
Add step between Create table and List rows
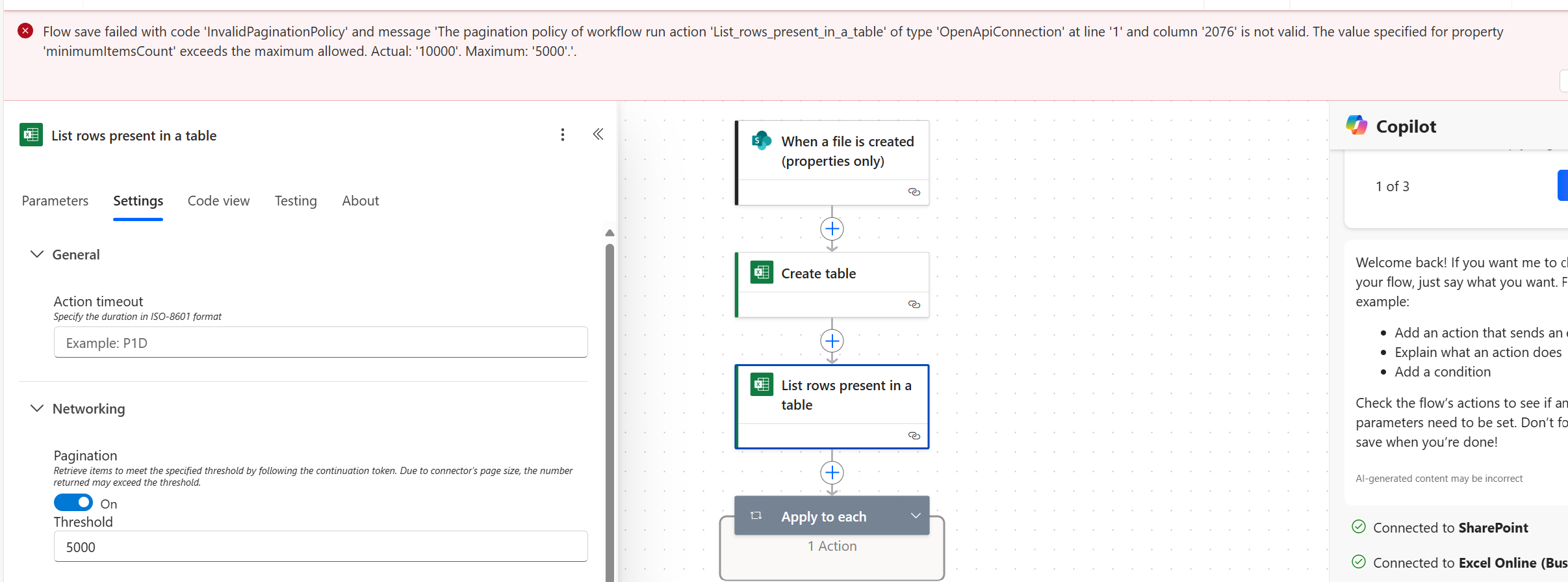coord(832,341)
